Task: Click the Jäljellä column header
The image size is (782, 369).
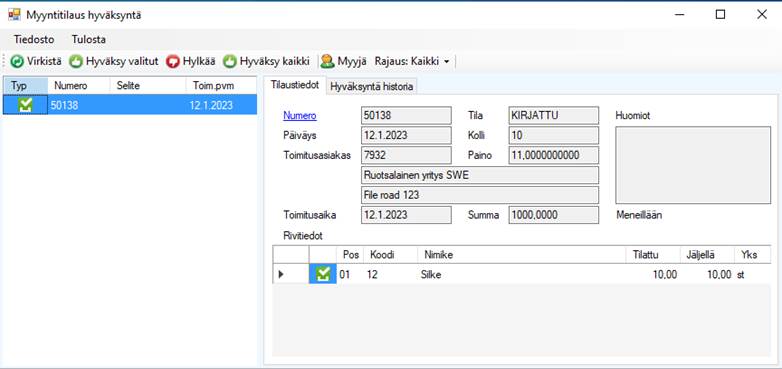Action: pyautogui.click(x=707, y=255)
